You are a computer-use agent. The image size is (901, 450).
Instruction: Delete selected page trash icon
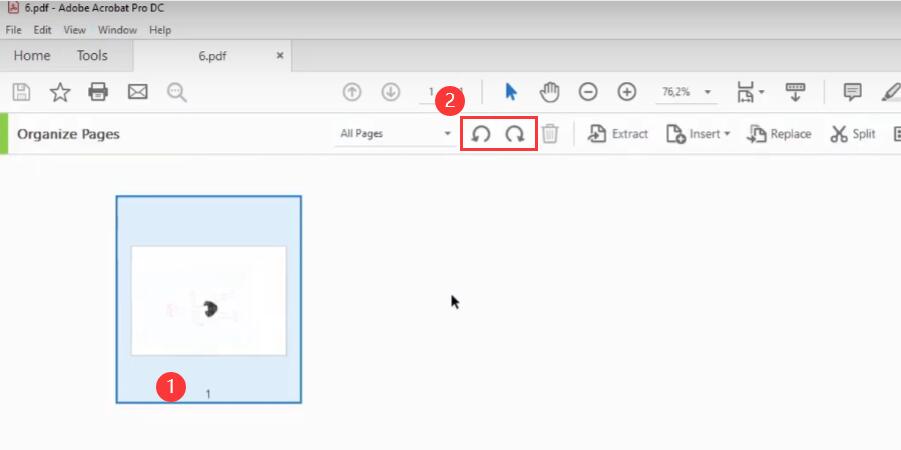click(550, 134)
